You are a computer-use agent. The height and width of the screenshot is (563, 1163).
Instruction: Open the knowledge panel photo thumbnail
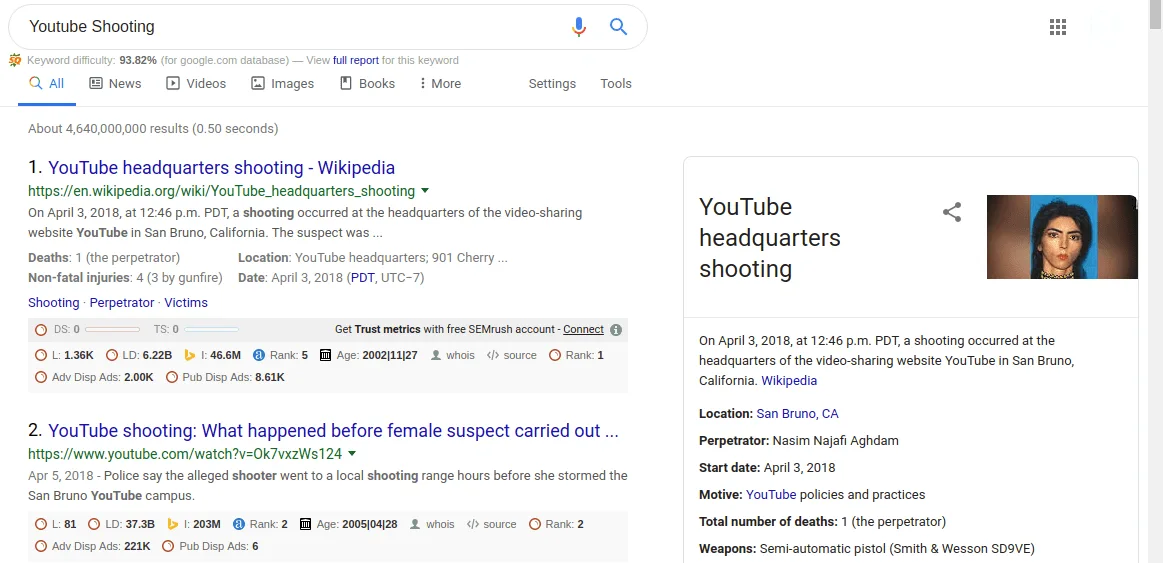pos(1061,237)
